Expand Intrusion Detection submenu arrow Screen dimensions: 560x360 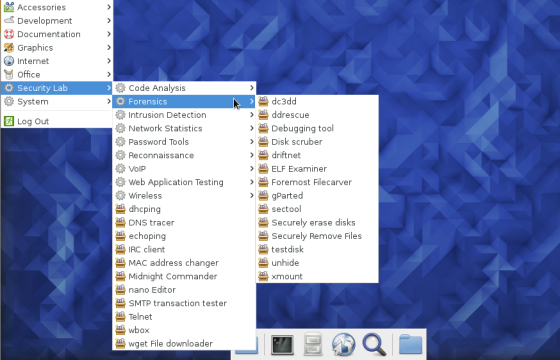coord(251,115)
